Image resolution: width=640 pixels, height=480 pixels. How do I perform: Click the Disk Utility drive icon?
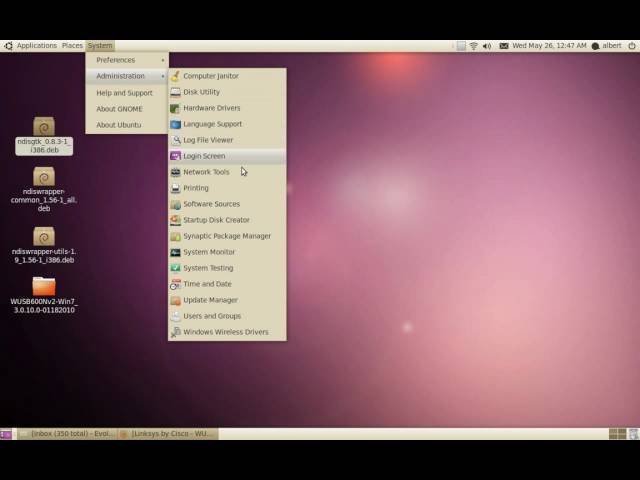coord(176,92)
